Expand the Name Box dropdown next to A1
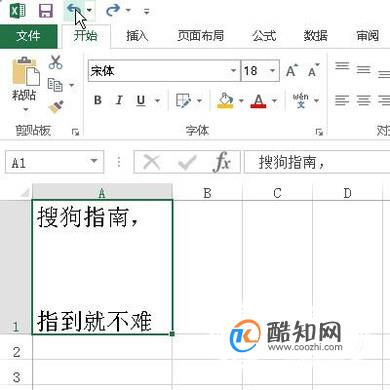 click(94, 161)
